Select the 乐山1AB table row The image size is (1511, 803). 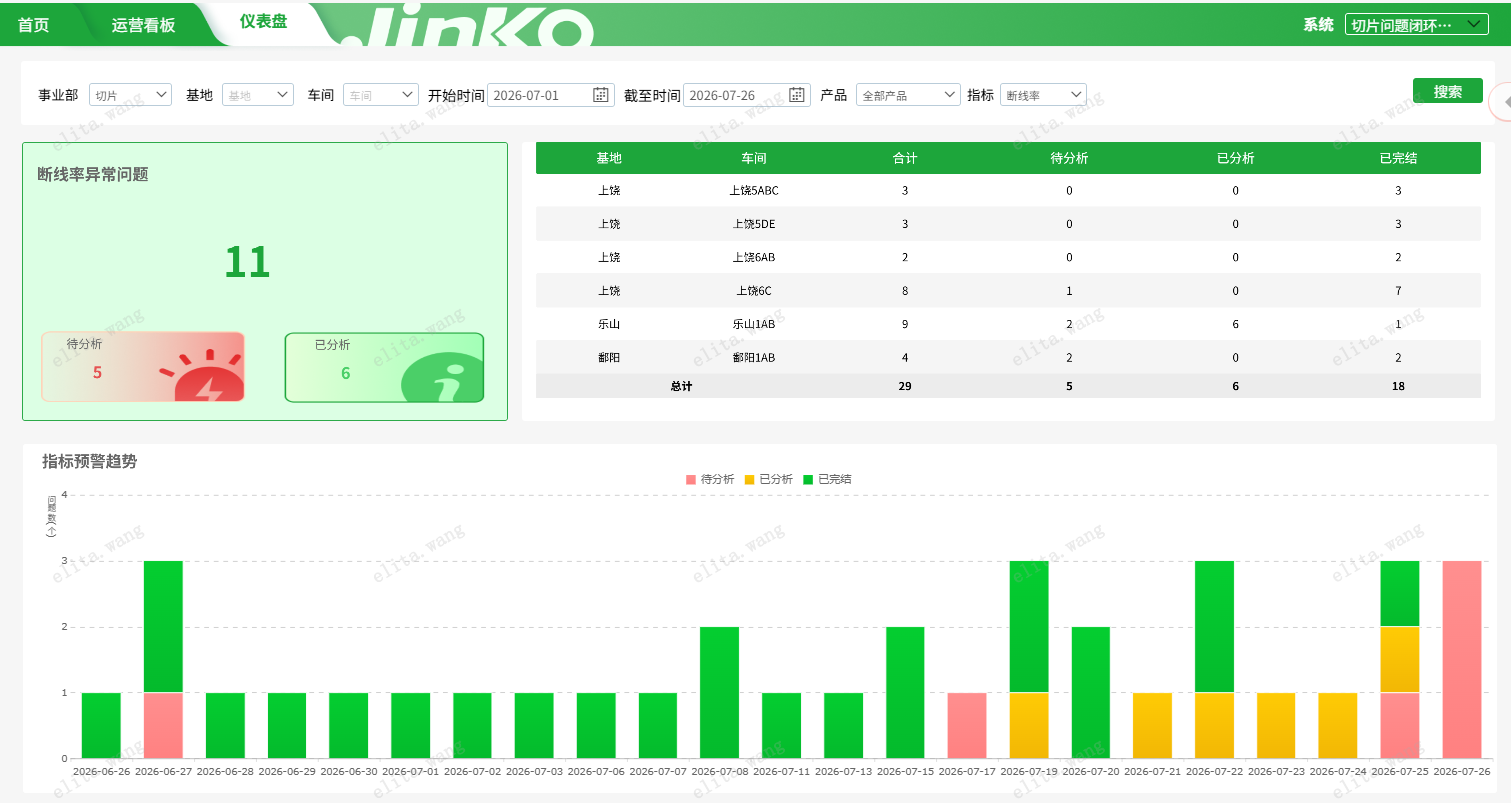tap(1008, 324)
